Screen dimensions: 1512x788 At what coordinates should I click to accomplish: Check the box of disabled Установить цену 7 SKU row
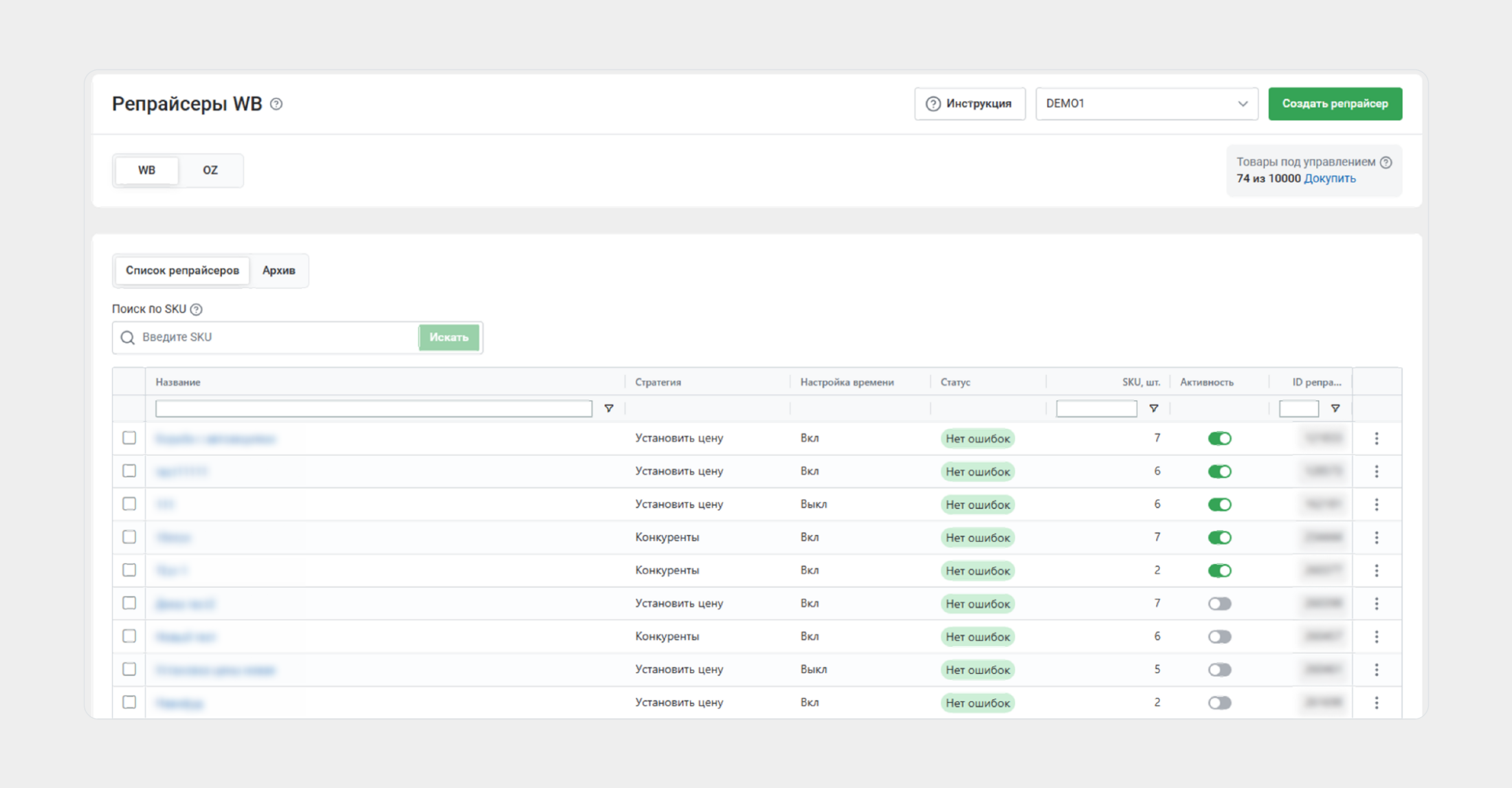[x=129, y=603]
